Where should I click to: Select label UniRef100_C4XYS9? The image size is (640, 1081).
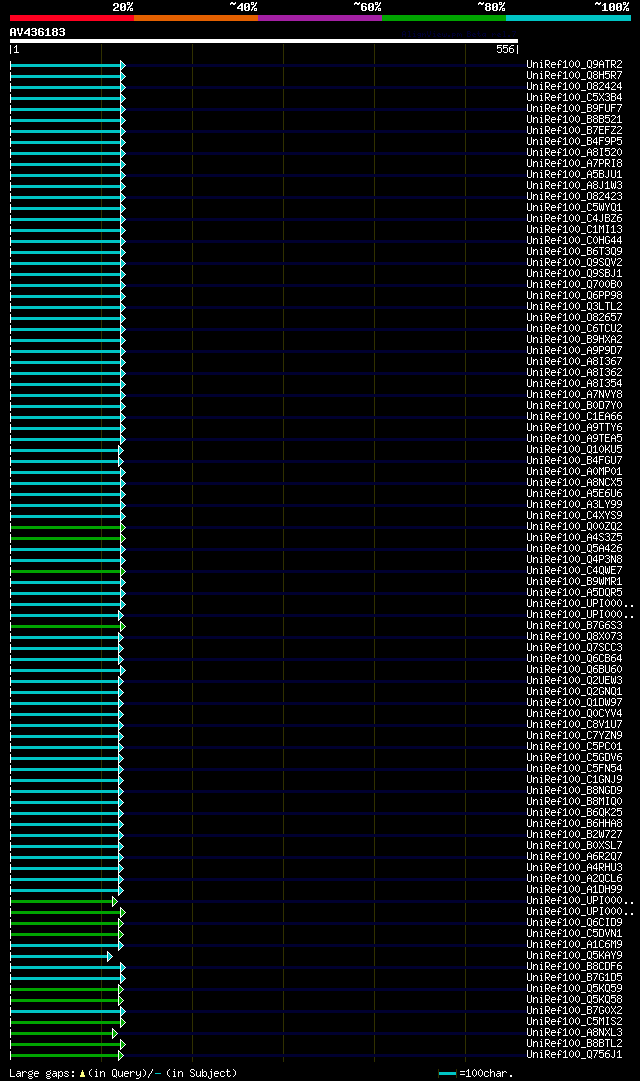click(x=574, y=516)
